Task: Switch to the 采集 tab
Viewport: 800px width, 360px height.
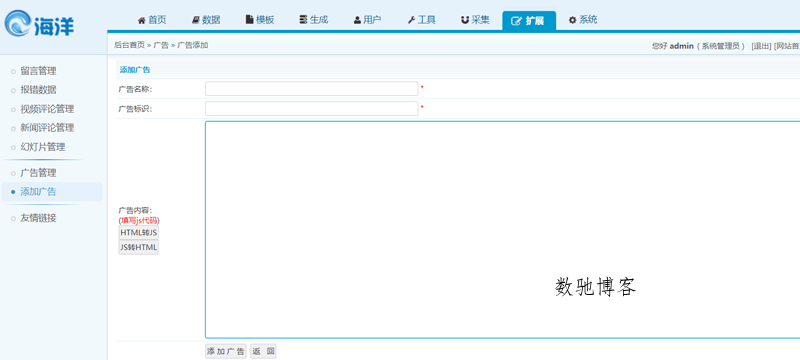Action: [476, 20]
